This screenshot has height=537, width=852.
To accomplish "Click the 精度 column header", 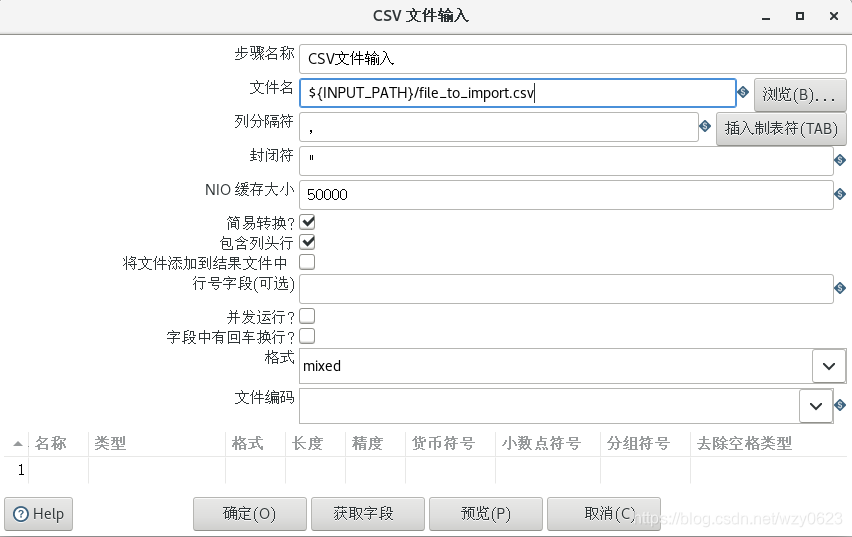I will 375,444.
